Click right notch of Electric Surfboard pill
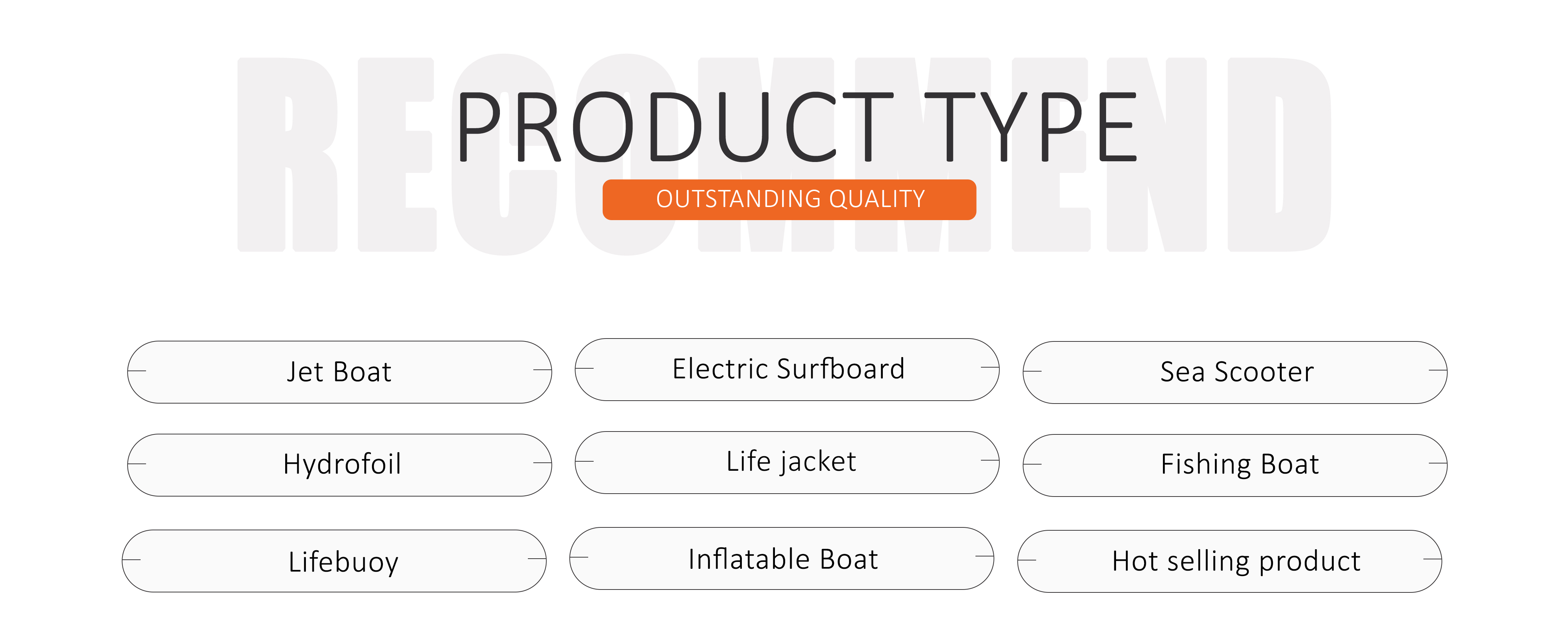This screenshot has height=644, width=1568. tap(990, 368)
